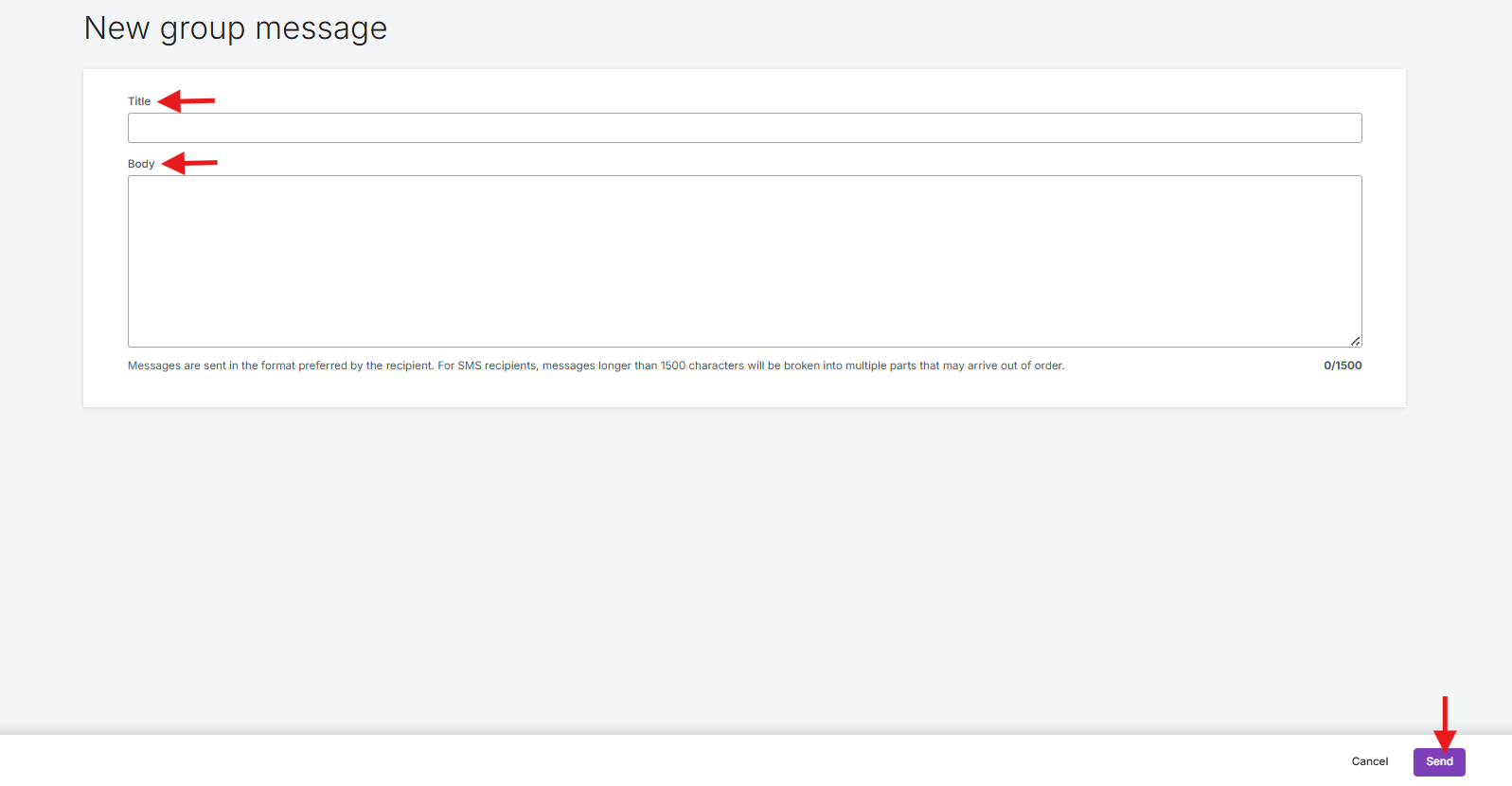The height and width of the screenshot is (786, 1512).
Task: Click white card space below the helper text
Action: pyautogui.click(x=744, y=390)
